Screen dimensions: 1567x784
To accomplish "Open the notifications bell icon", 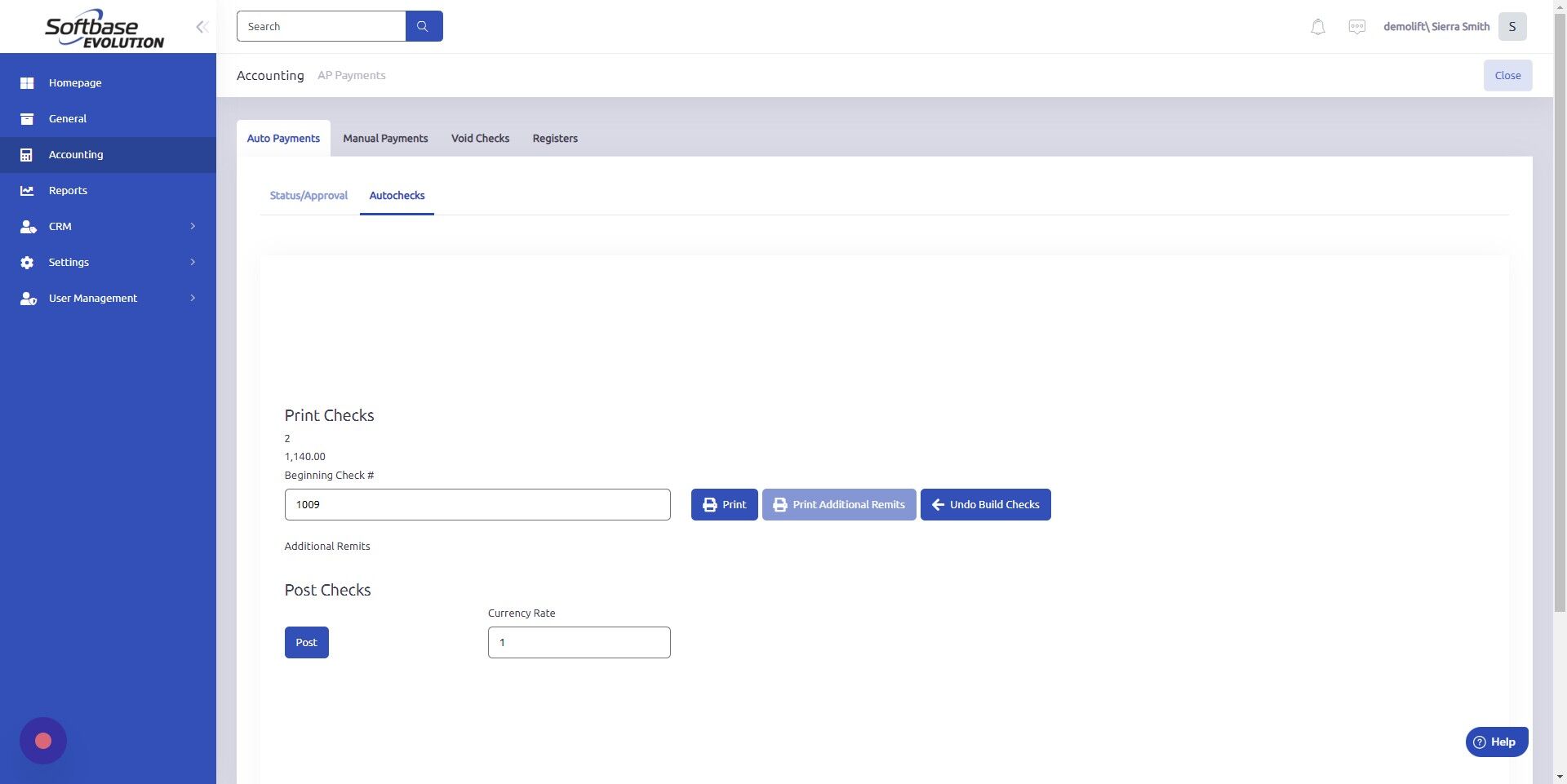I will (x=1317, y=26).
